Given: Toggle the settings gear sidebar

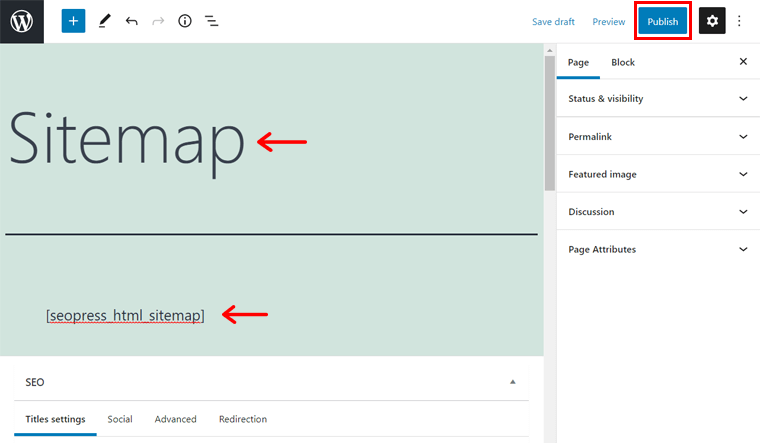Looking at the screenshot, I should 712,21.
